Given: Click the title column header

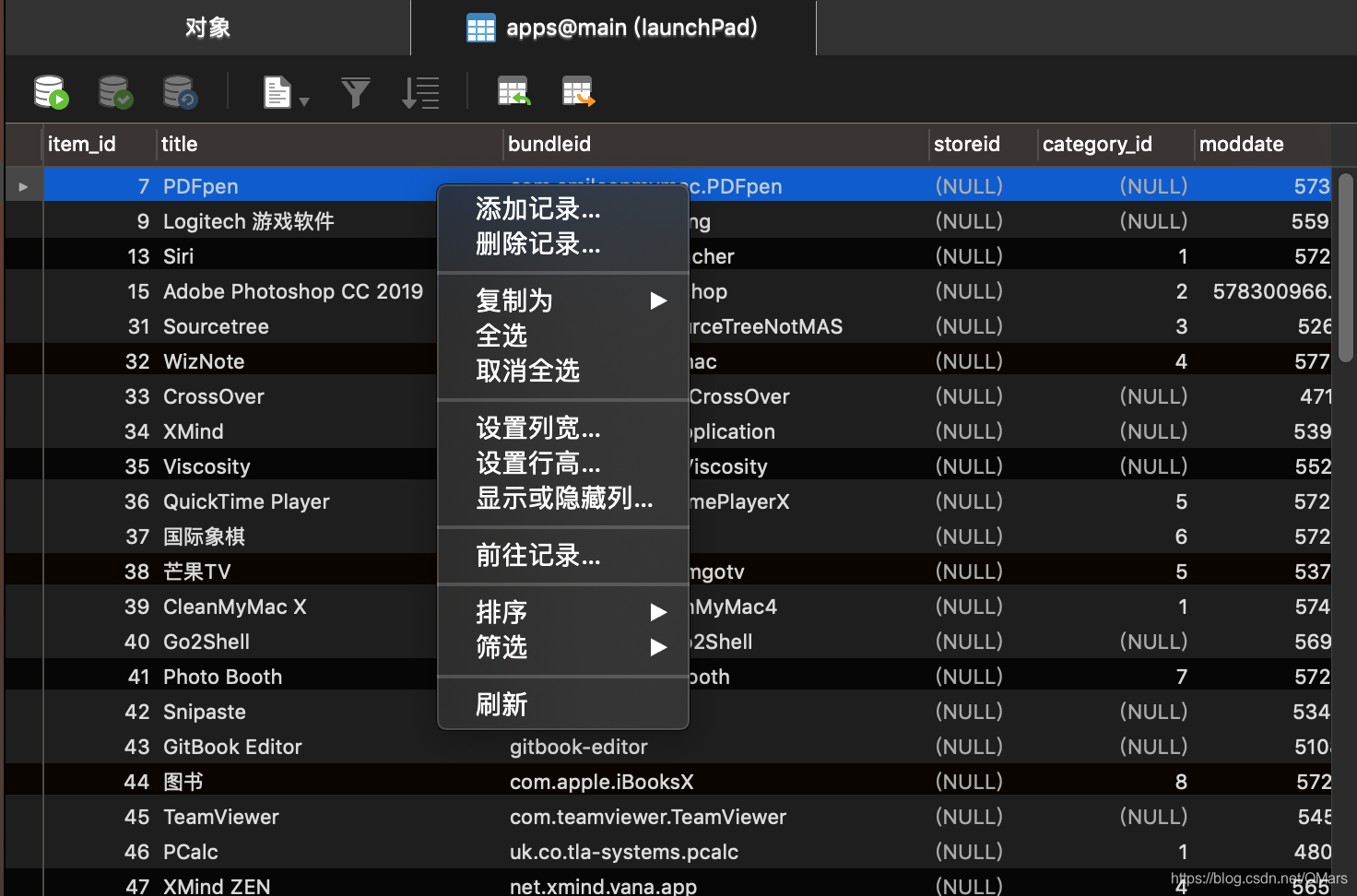Looking at the screenshot, I should point(330,144).
